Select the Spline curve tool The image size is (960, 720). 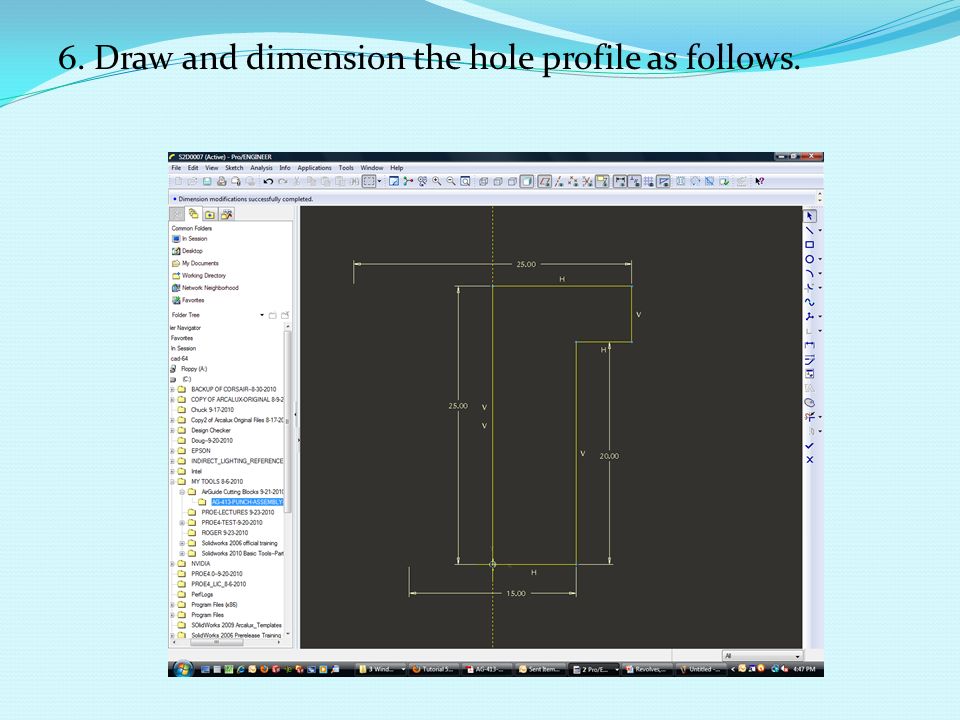point(809,302)
